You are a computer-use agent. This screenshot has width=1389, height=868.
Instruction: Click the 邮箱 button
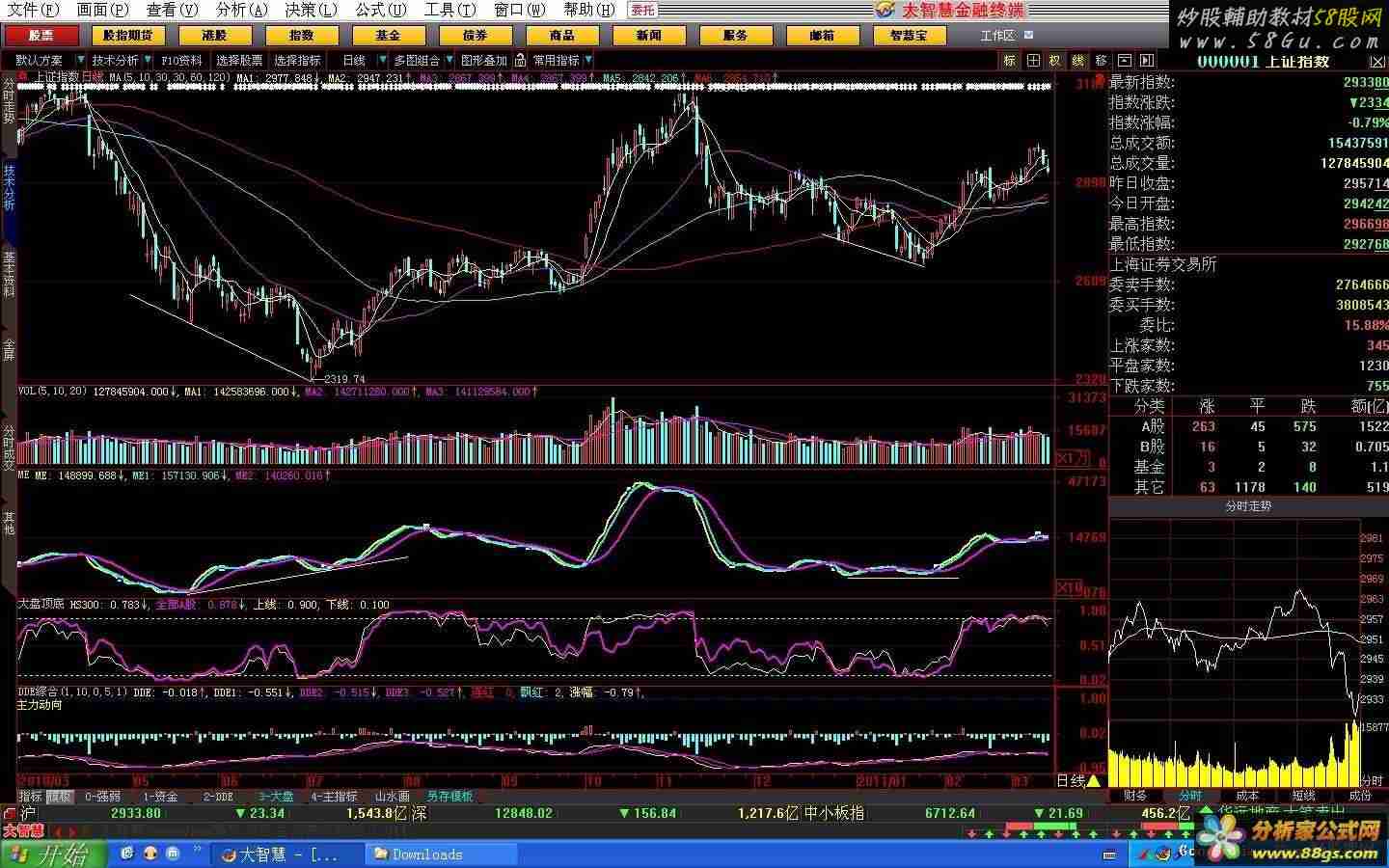(823, 35)
